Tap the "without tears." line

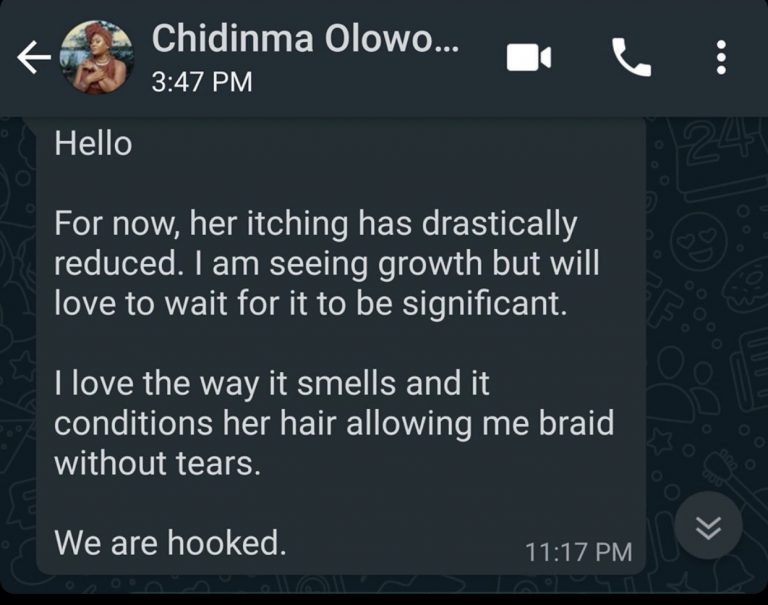click(x=157, y=463)
